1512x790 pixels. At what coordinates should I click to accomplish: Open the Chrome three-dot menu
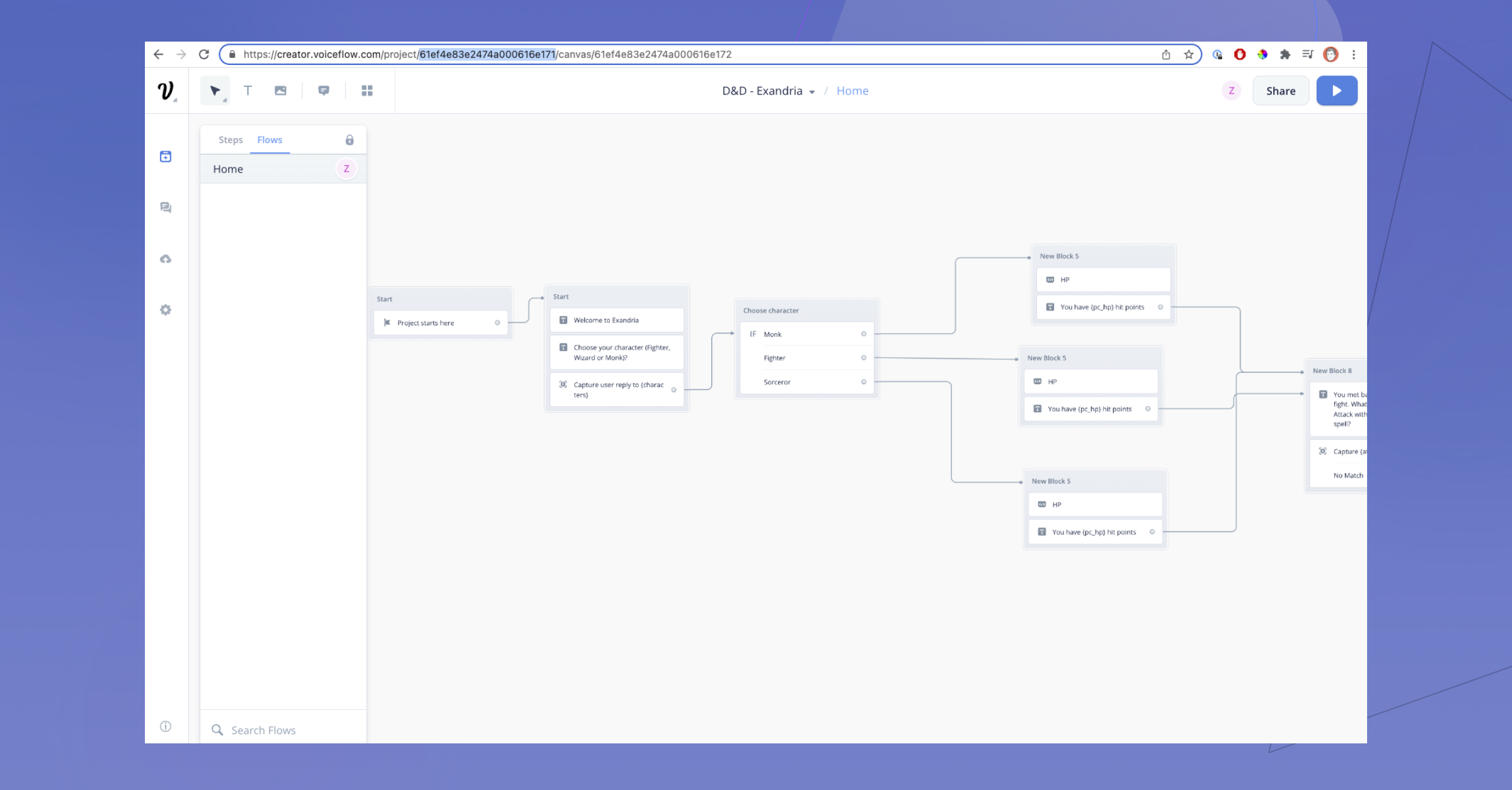tap(1353, 55)
